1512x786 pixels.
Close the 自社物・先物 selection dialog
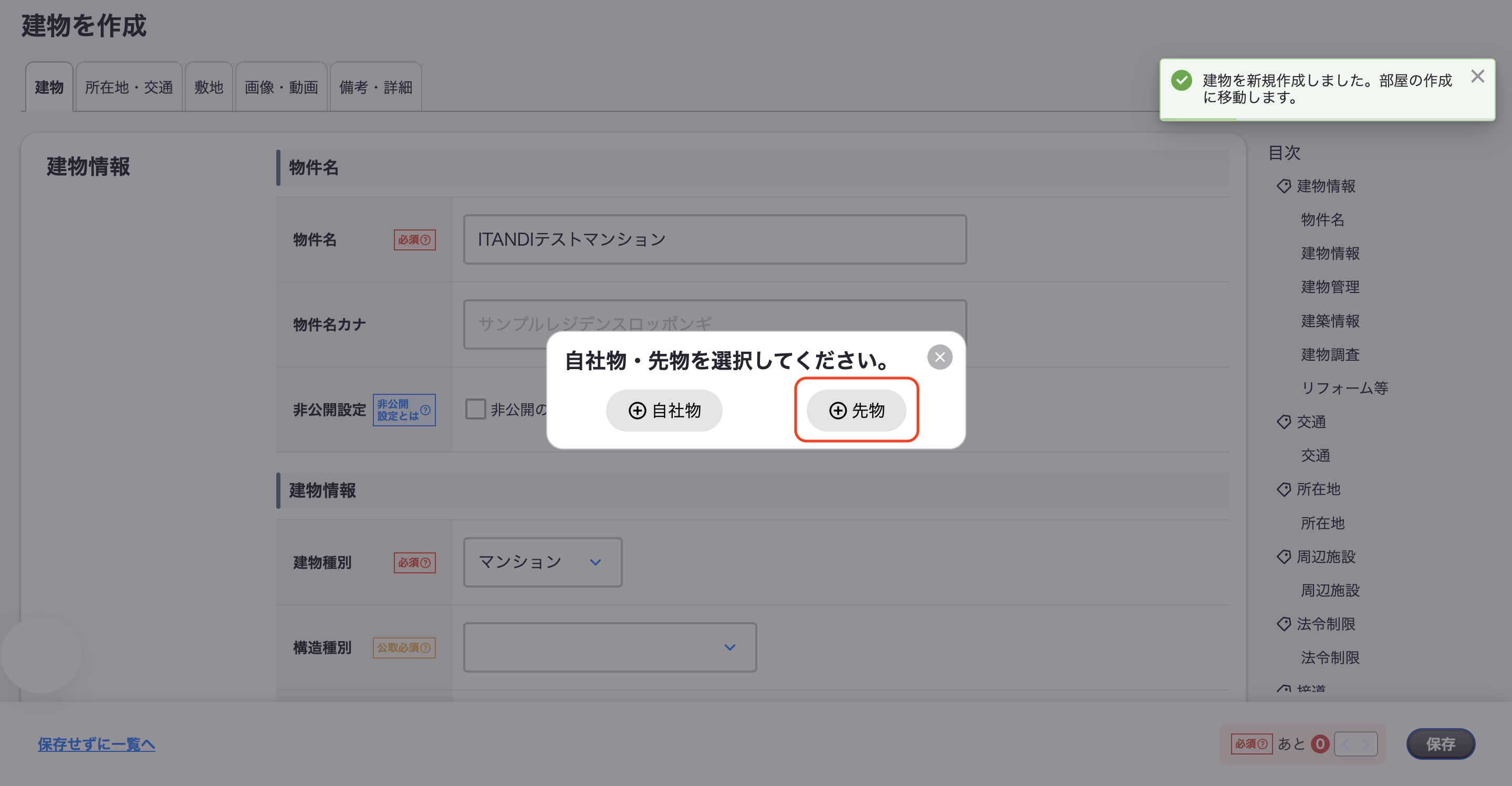coord(940,357)
